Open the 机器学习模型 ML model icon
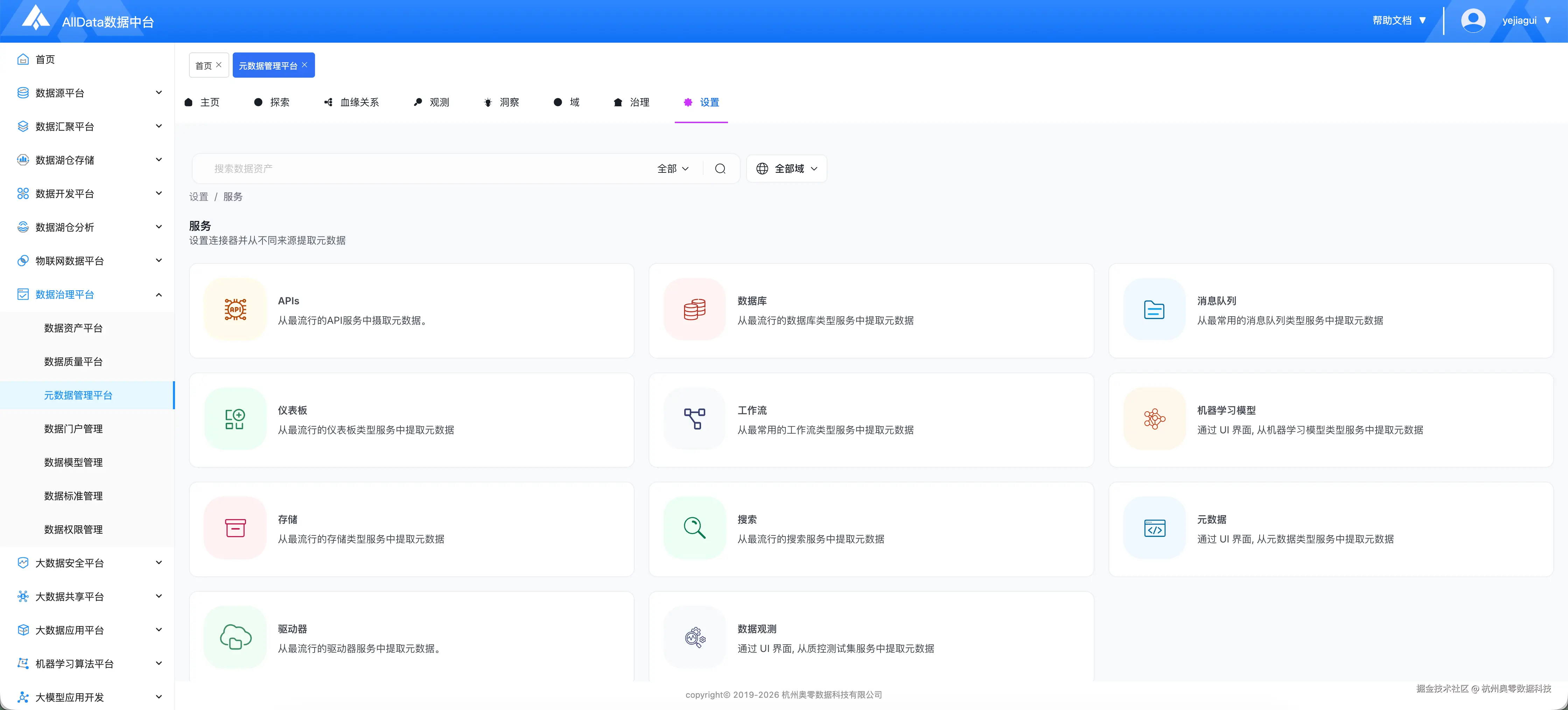The height and width of the screenshot is (710, 1568). (x=1154, y=419)
